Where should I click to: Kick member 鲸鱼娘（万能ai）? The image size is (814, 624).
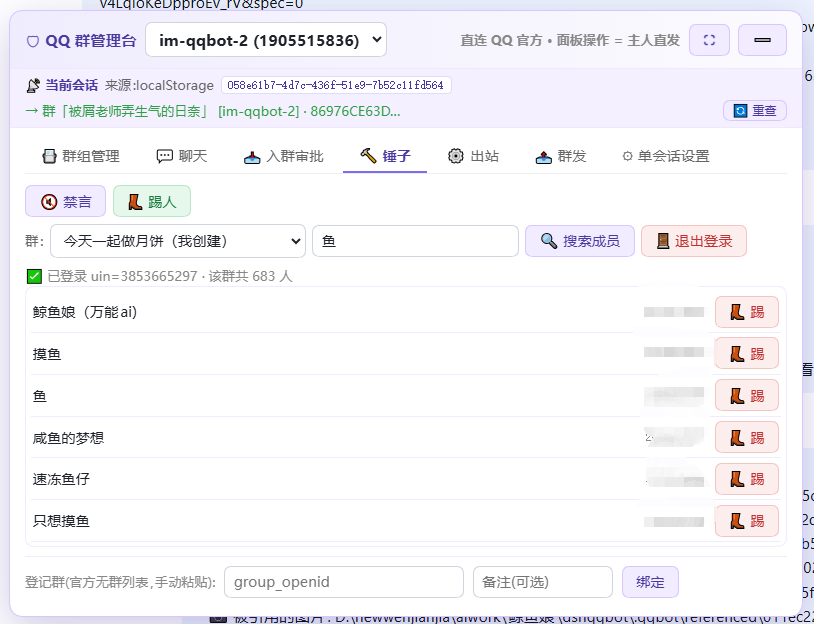click(x=747, y=312)
